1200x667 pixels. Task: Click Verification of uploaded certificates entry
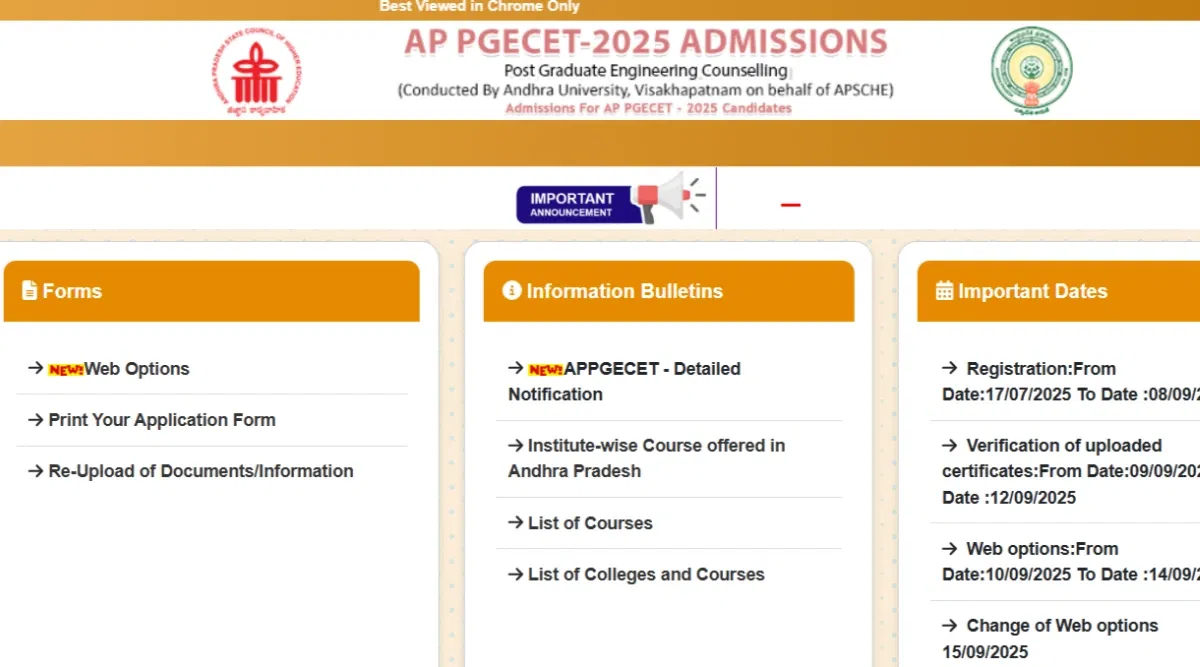1070,471
